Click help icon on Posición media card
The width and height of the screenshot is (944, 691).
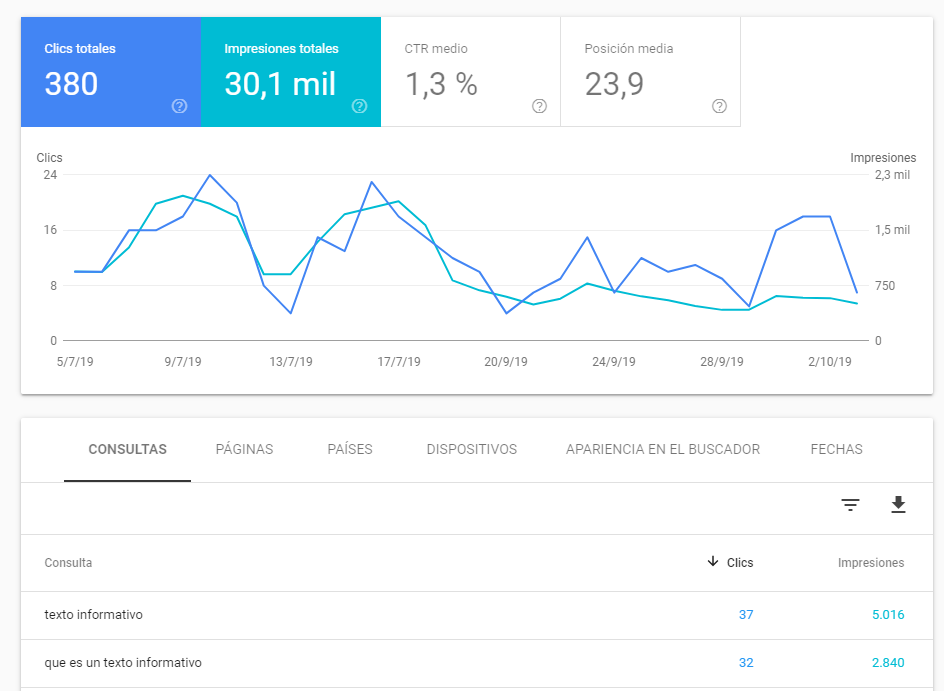click(x=719, y=106)
